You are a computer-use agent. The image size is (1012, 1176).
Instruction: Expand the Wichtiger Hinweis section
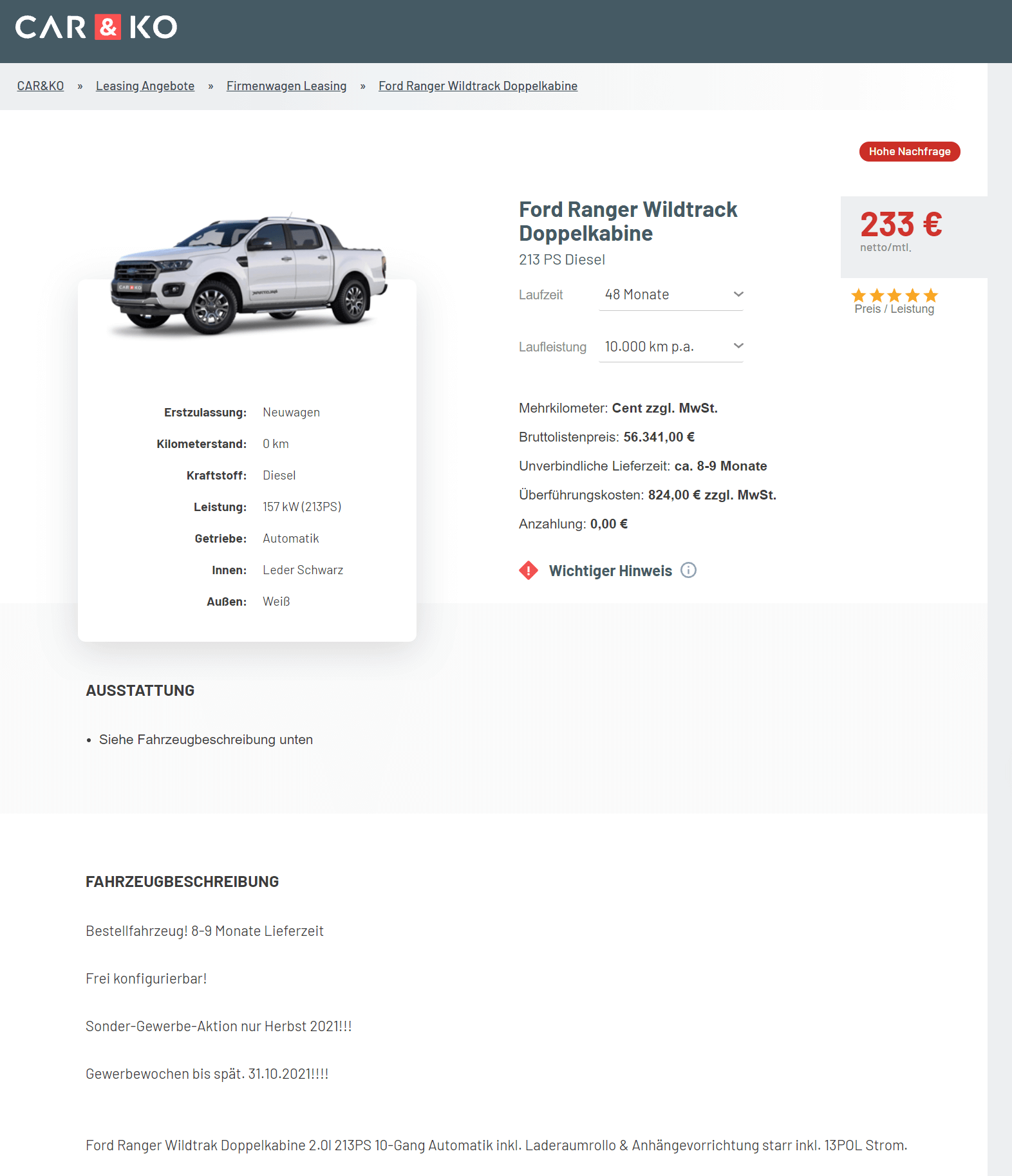tap(610, 571)
